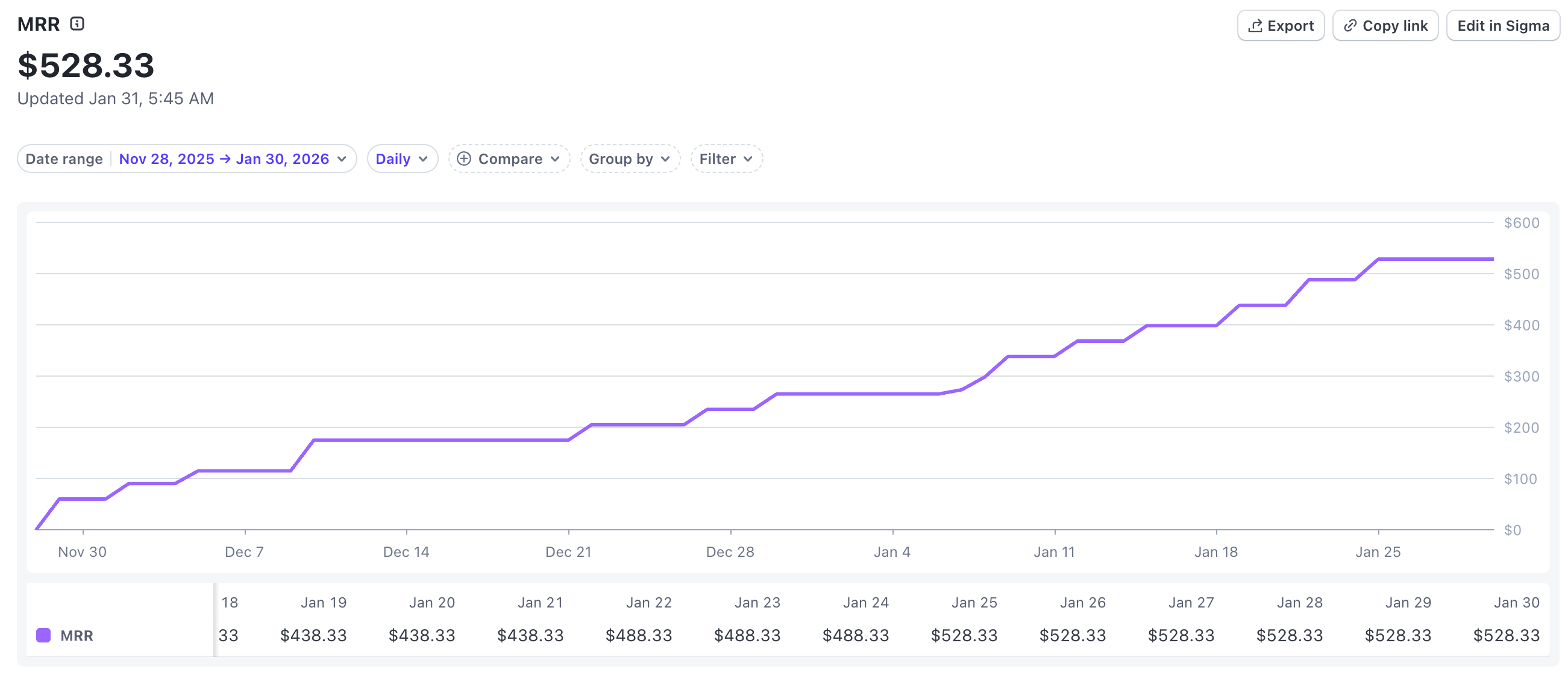Click the arrow between date range values
The image size is (1568, 675).
tap(225, 159)
